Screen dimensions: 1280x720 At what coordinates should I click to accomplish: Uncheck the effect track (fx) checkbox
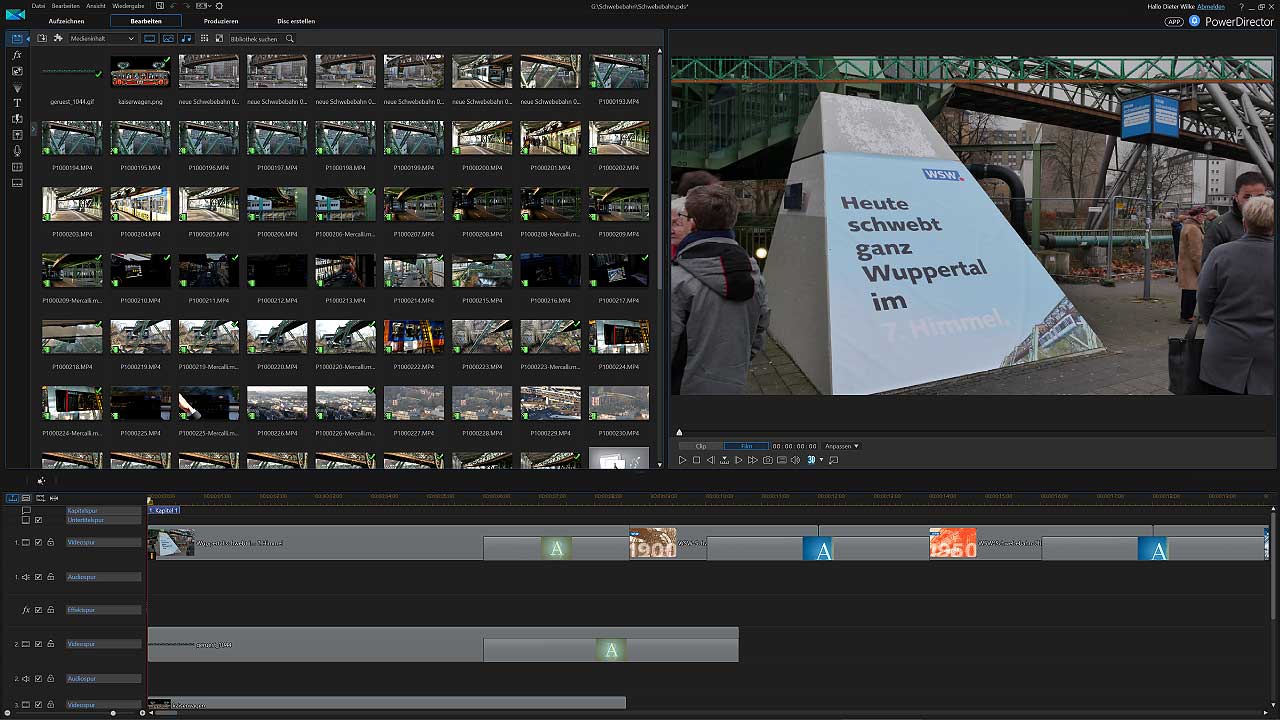[x=38, y=610]
